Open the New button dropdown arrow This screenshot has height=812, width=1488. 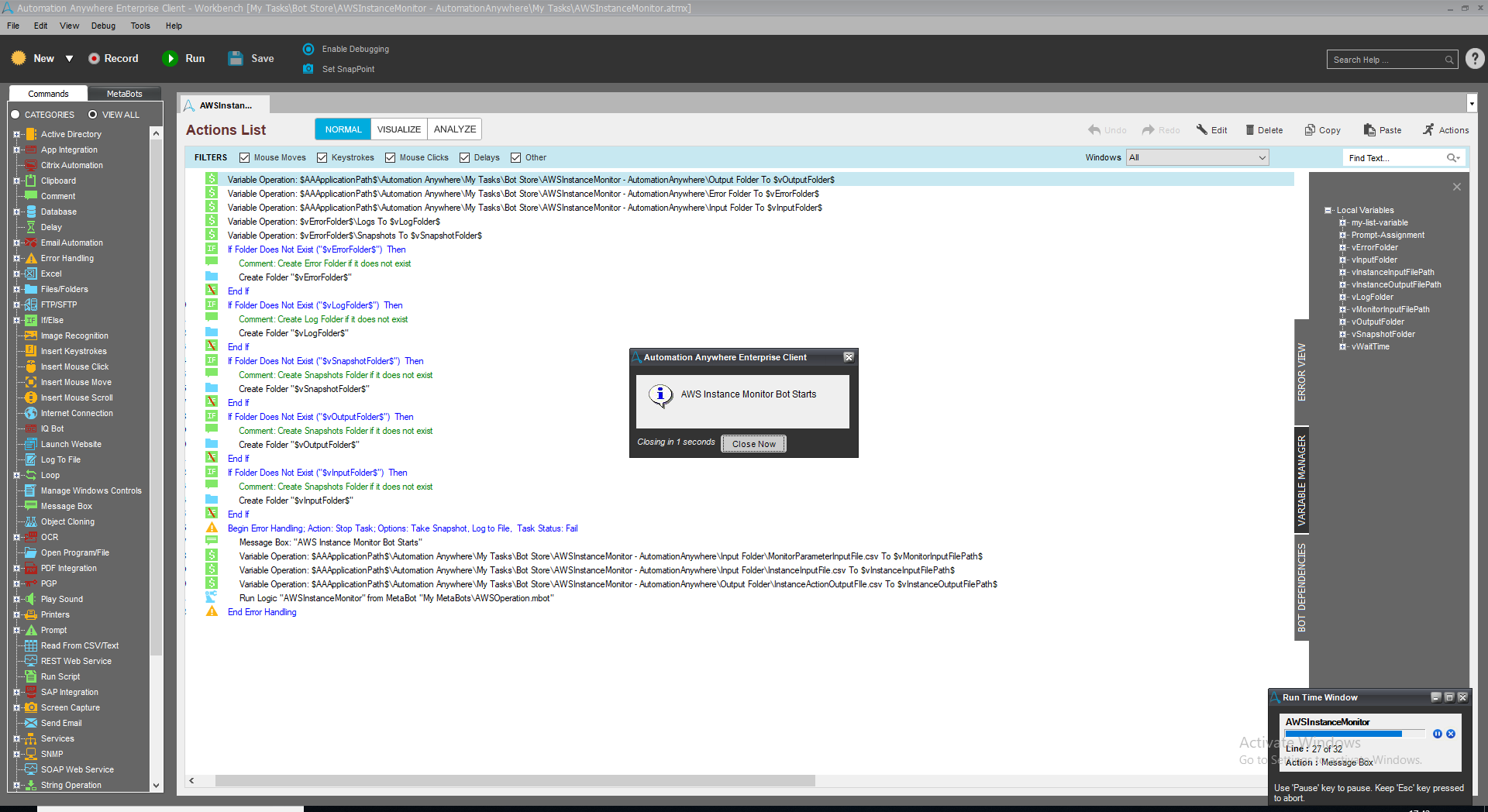tap(69, 59)
